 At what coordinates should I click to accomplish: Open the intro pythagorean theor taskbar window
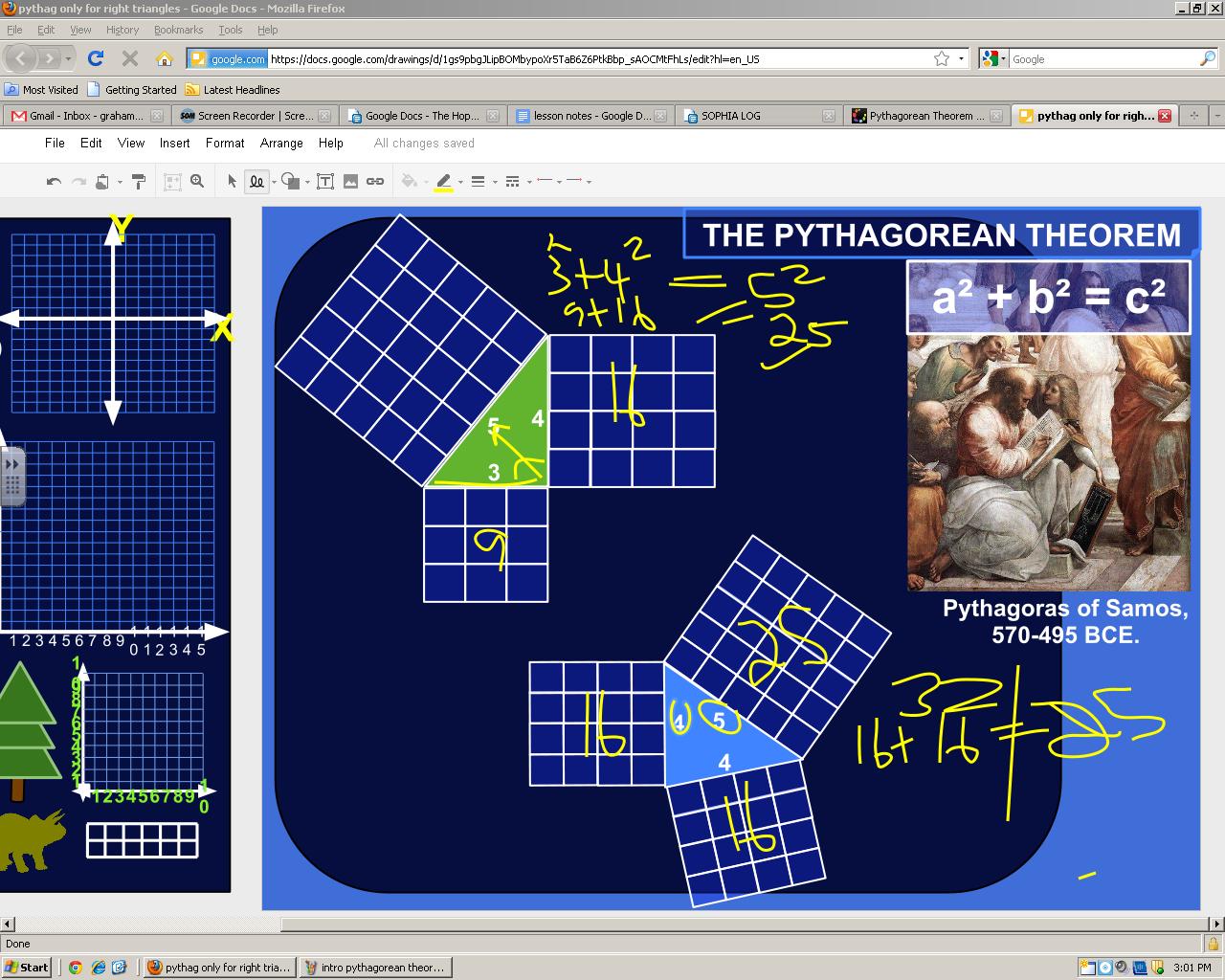coord(374,967)
